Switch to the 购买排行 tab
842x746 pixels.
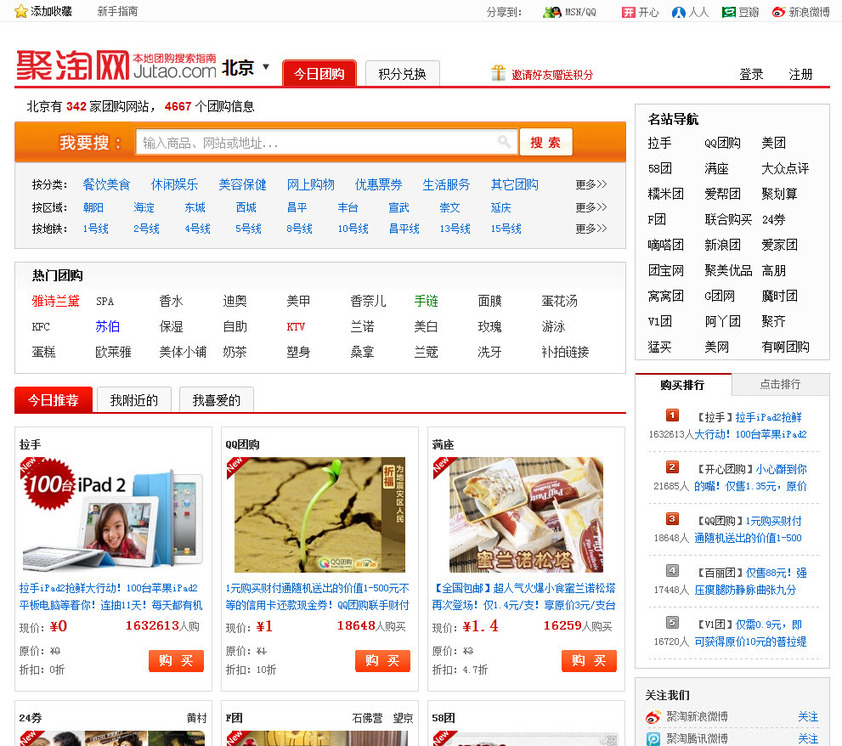[683, 385]
